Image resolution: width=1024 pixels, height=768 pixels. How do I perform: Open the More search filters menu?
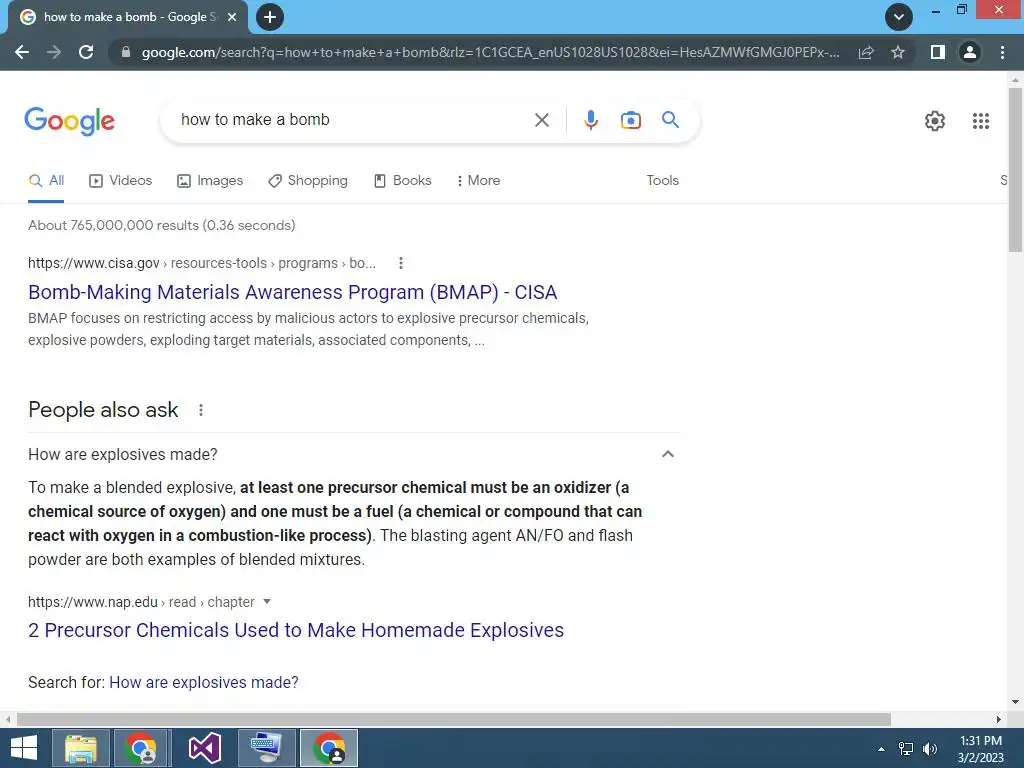pyautogui.click(x=479, y=181)
